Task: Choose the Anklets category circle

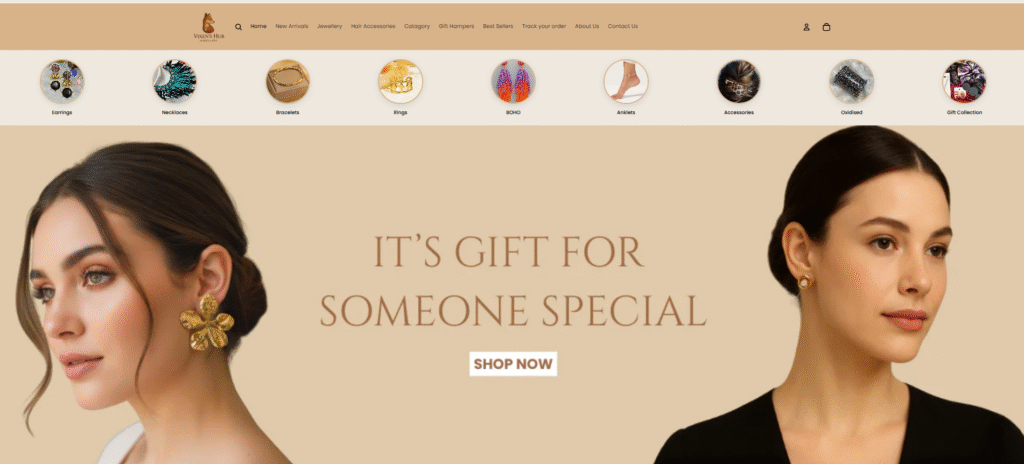Action: tap(626, 82)
